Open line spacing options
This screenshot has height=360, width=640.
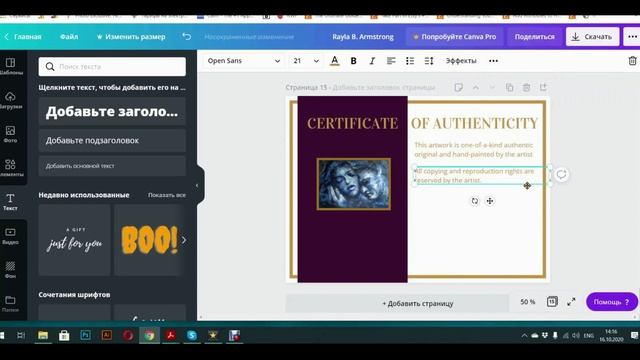point(429,61)
